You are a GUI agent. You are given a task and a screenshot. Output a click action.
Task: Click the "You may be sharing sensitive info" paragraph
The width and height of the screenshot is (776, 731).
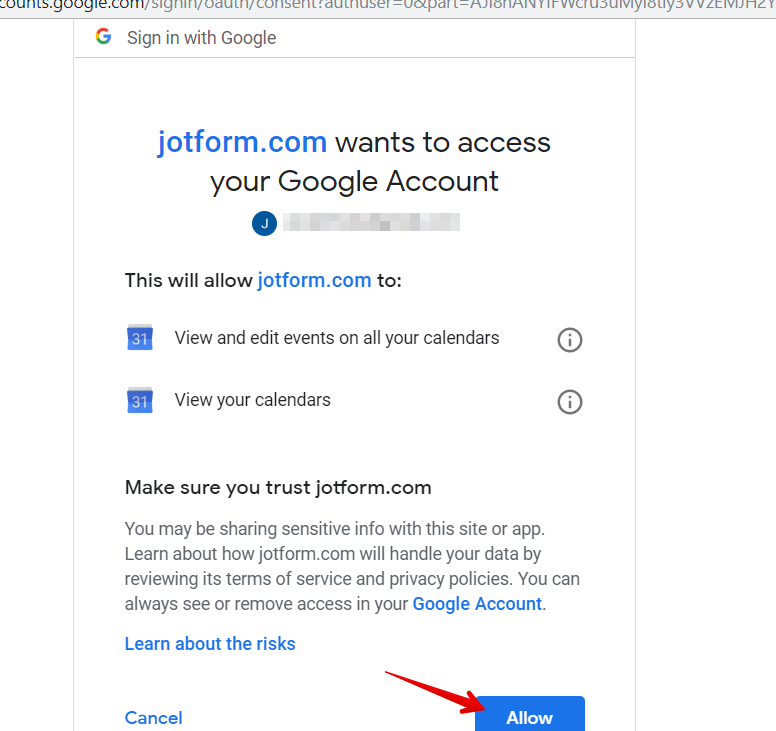(352, 567)
